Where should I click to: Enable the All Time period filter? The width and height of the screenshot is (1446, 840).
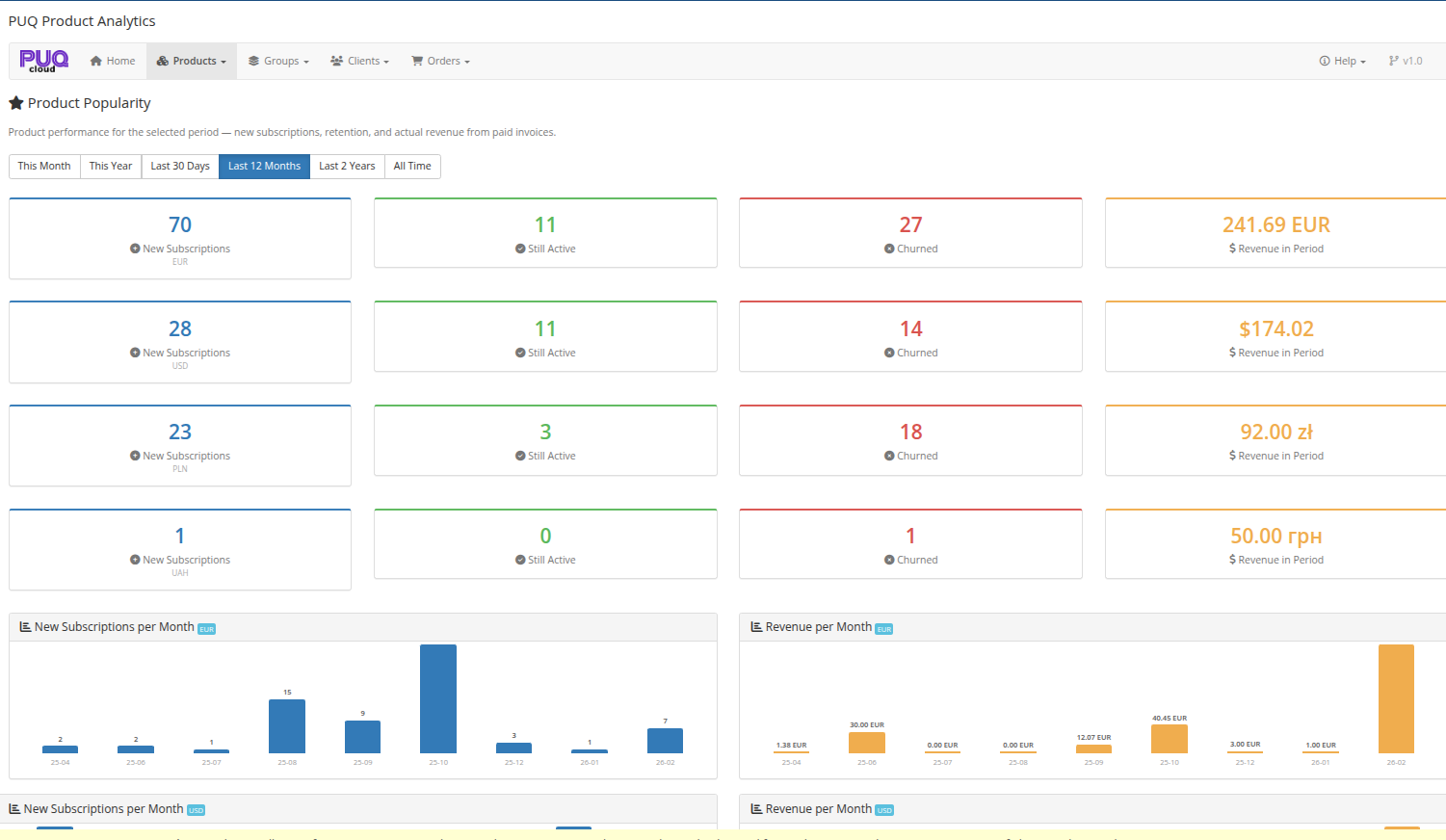click(412, 166)
